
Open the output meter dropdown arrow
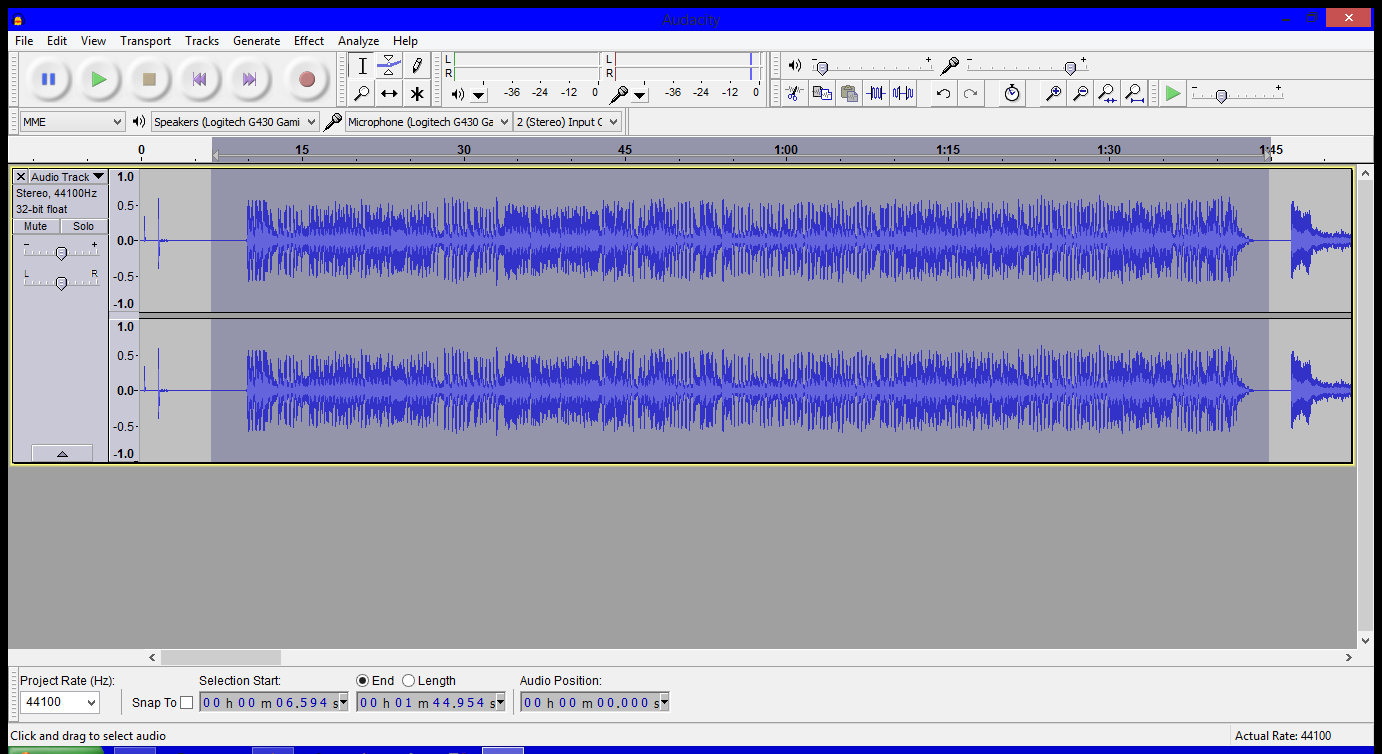pos(479,95)
